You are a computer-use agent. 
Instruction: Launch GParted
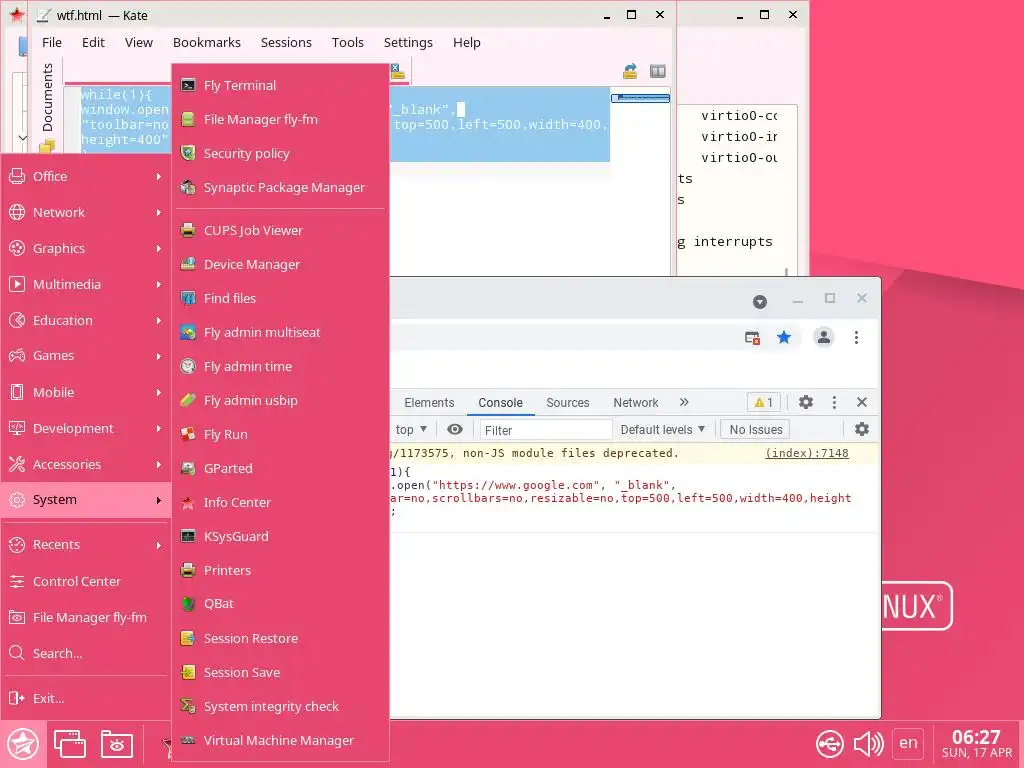(281, 468)
